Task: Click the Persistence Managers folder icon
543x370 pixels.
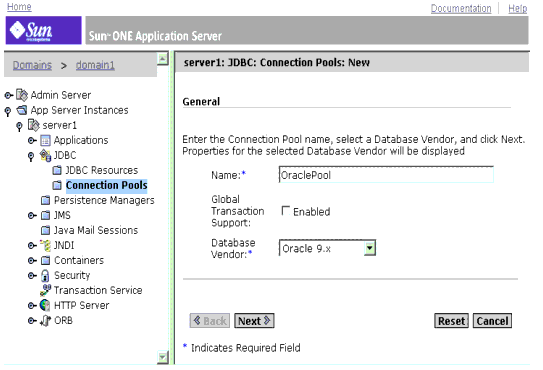Action: (45, 200)
